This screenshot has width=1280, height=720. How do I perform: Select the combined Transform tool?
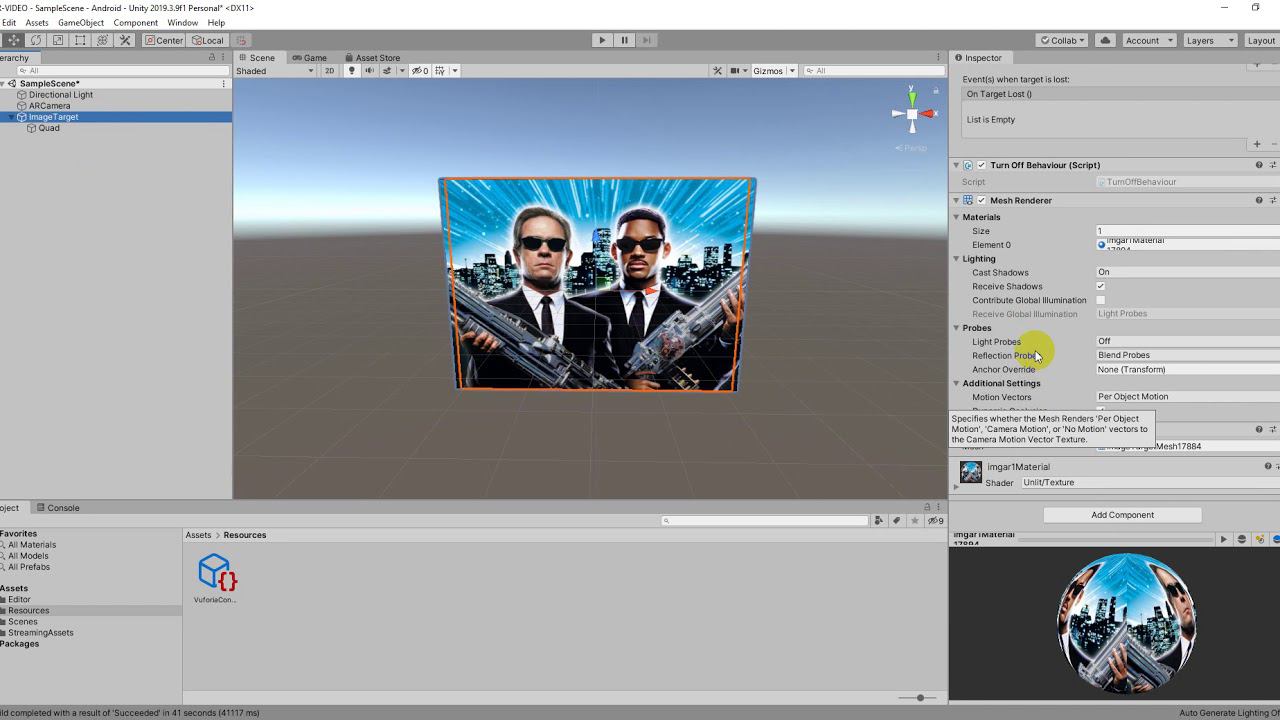coord(102,40)
